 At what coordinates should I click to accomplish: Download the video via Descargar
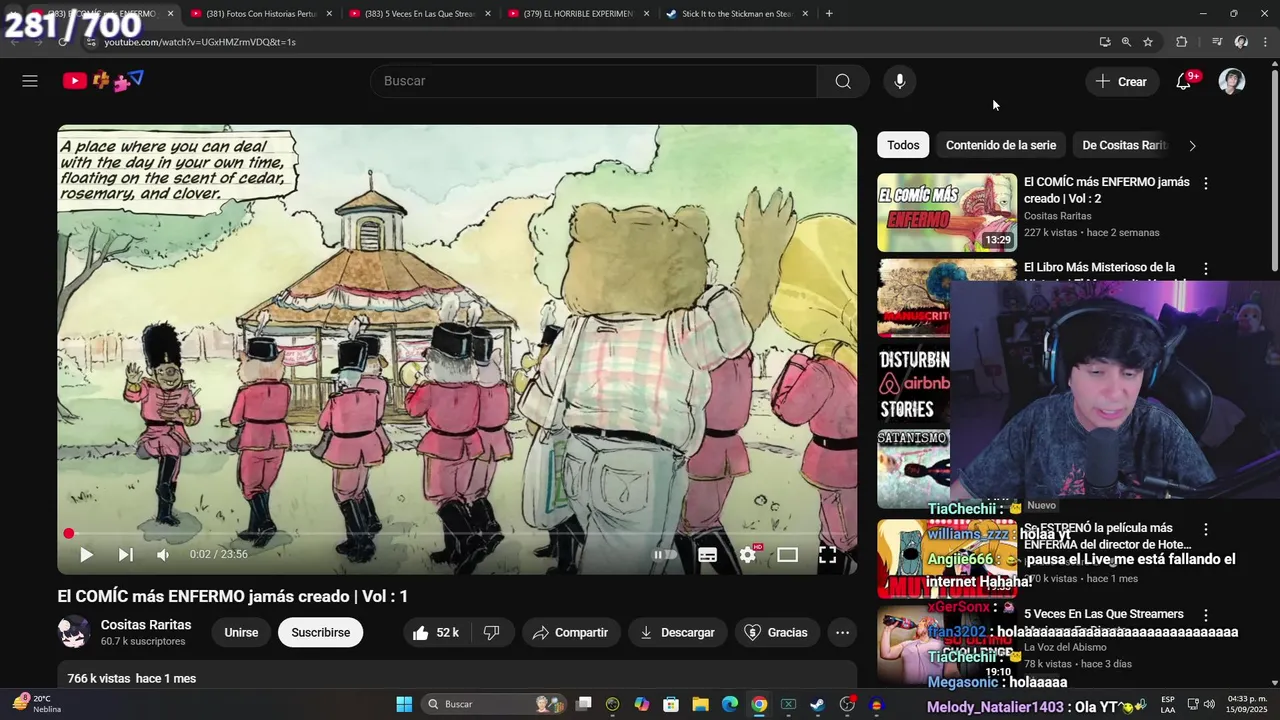coord(678,632)
